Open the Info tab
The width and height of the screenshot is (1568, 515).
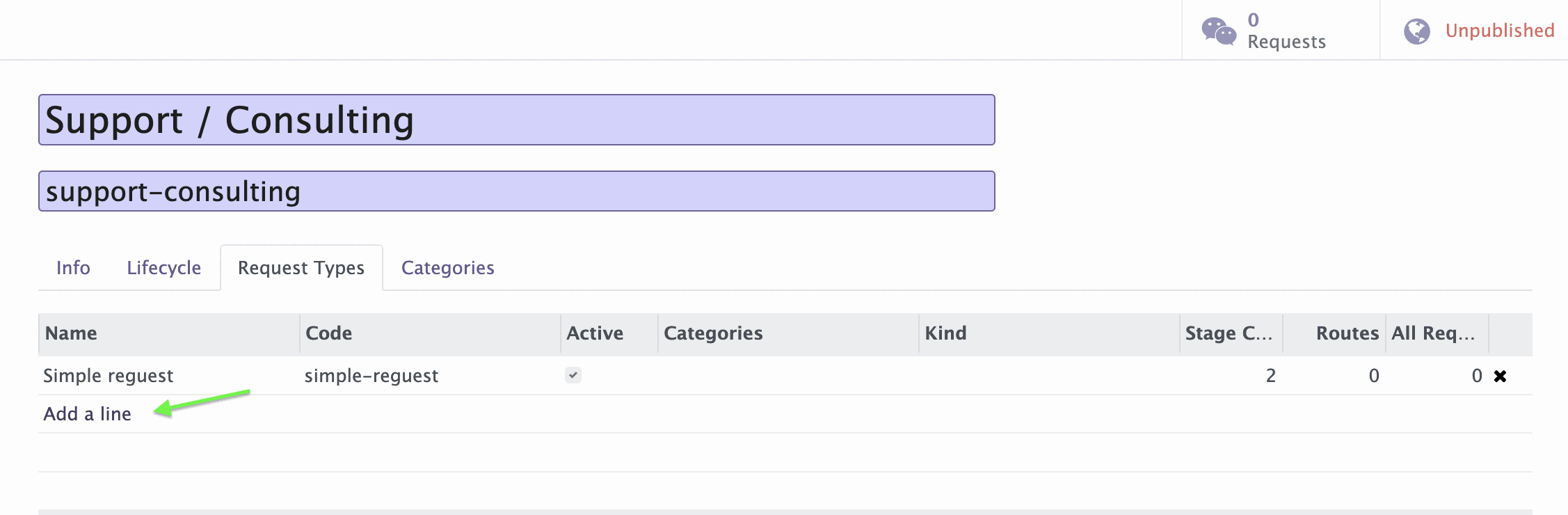73,268
